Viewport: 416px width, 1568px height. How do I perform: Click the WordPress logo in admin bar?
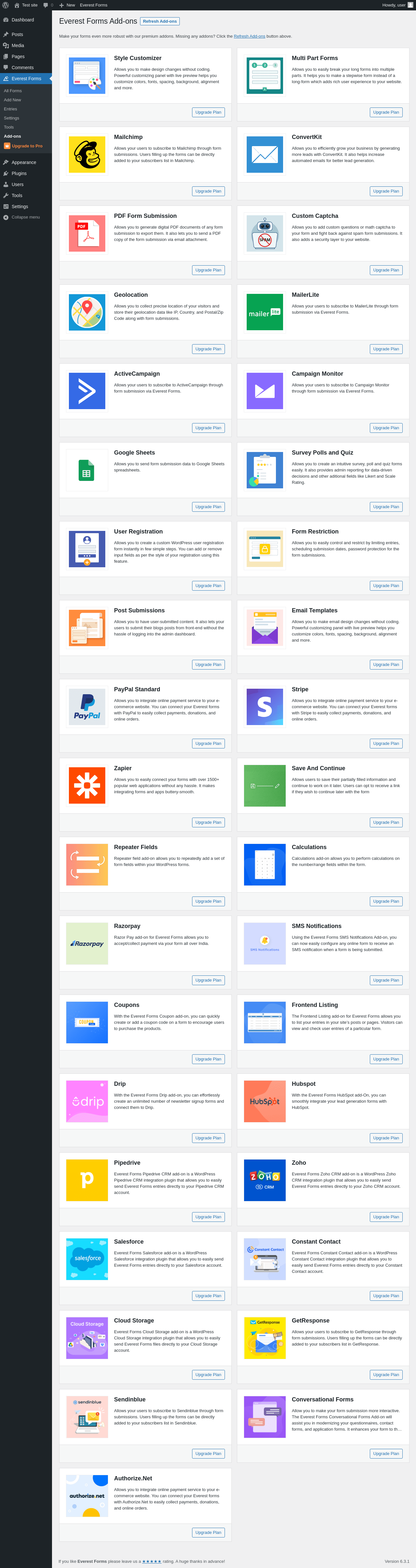point(6,5)
